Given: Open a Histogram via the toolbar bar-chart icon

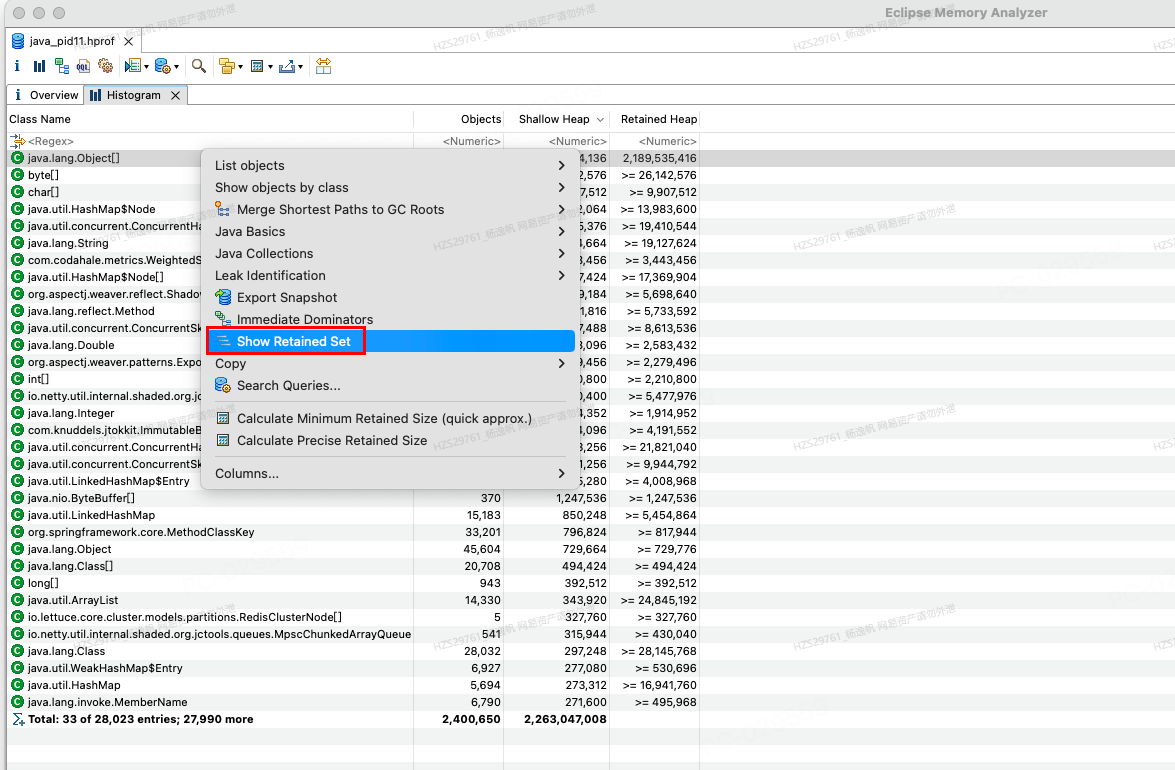Looking at the screenshot, I should 39,67.
